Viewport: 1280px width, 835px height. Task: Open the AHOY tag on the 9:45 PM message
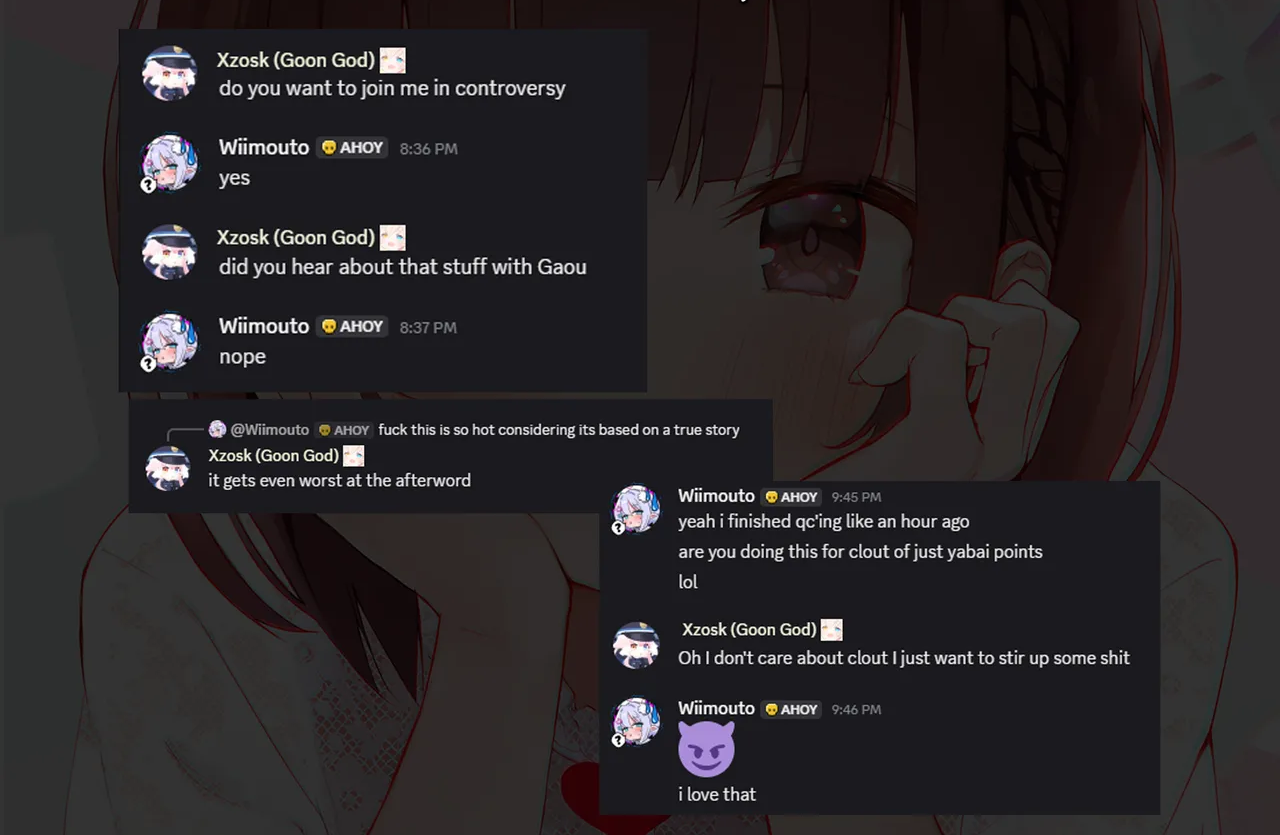coord(791,497)
